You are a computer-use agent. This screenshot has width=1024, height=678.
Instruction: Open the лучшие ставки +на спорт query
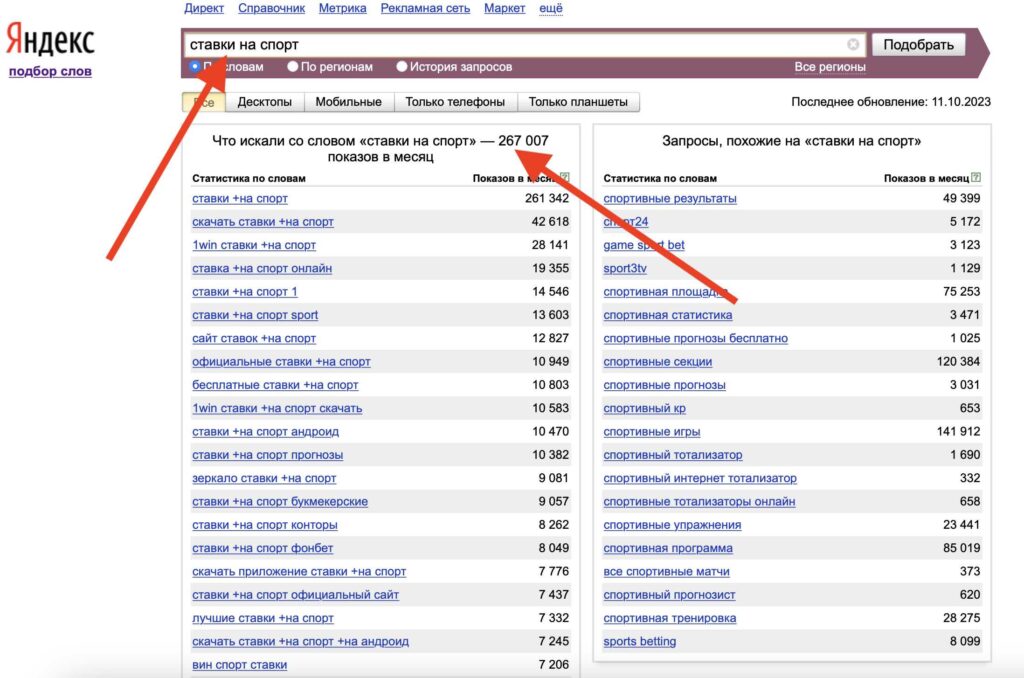263,618
